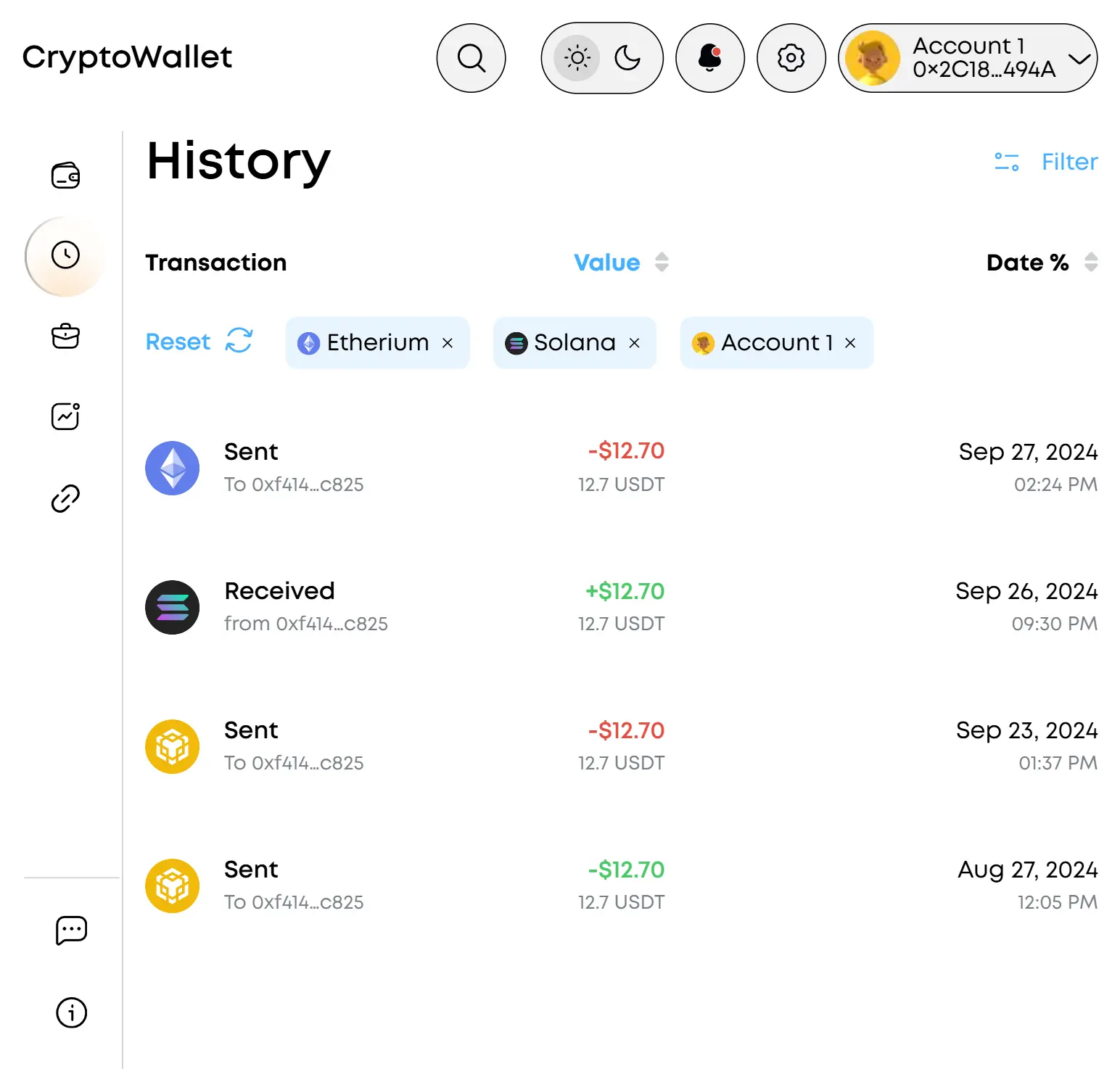Open portfolio briefcase icon in sidebar

(65, 336)
